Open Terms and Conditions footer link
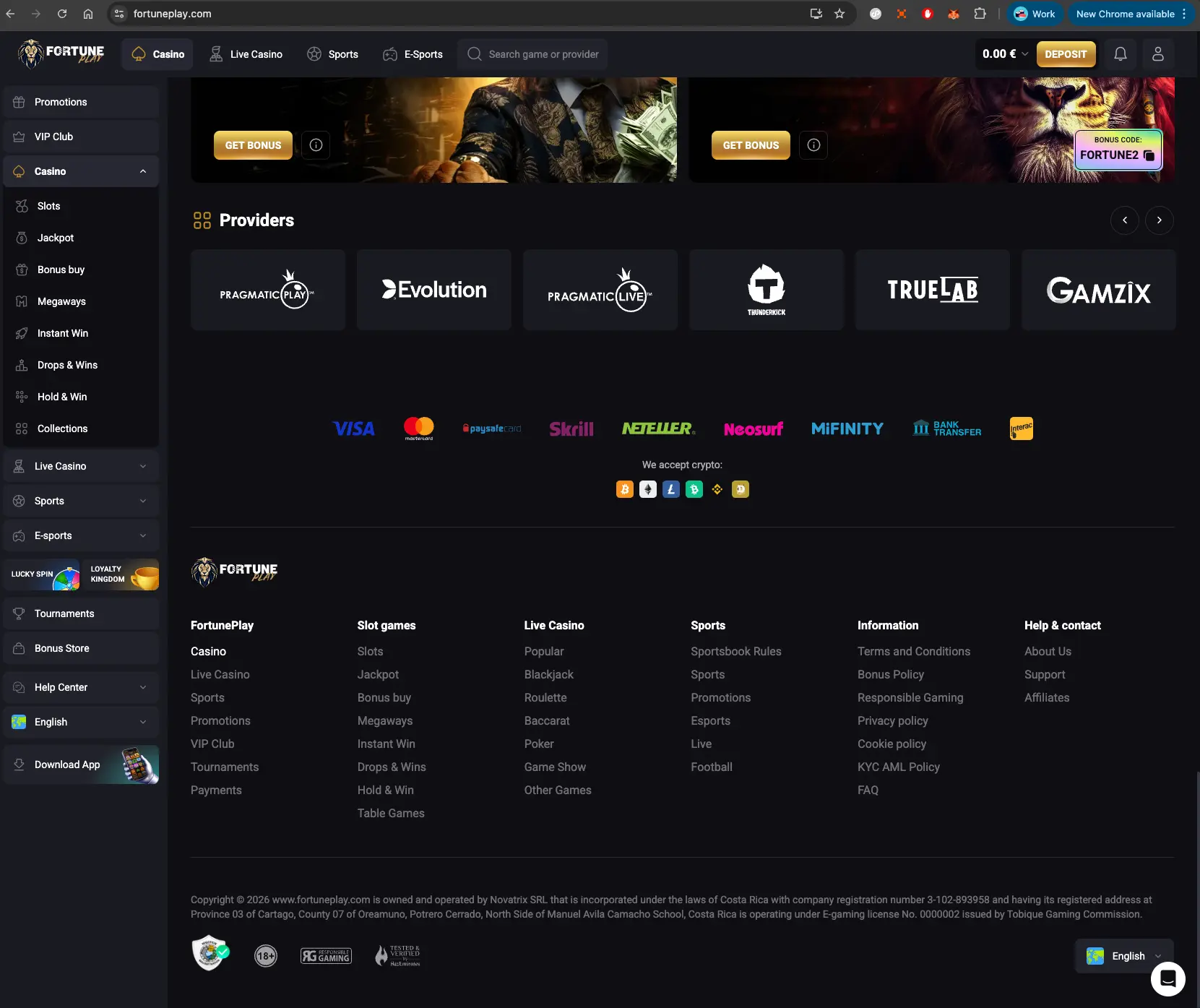Image resolution: width=1200 pixels, height=1008 pixels. (913, 651)
